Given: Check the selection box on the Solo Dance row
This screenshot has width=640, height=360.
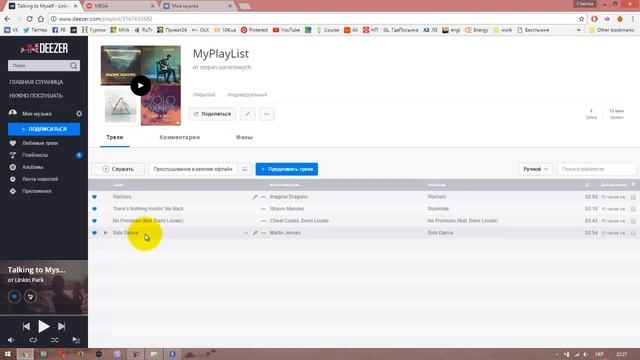Looking at the screenshot, I should pos(633,233).
